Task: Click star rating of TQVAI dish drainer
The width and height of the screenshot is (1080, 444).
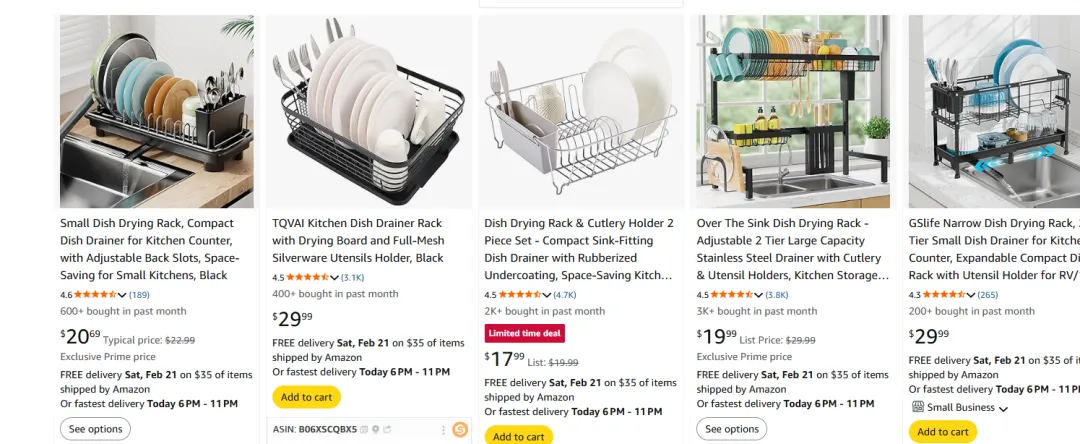Action: 306,277
